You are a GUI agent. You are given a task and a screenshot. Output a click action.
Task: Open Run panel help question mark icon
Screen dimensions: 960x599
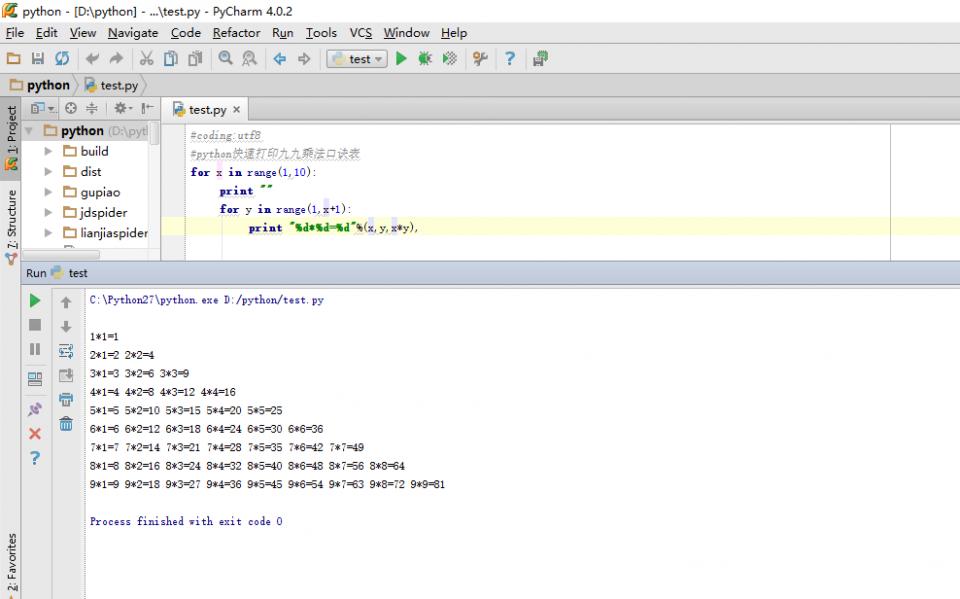pos(35,458)
